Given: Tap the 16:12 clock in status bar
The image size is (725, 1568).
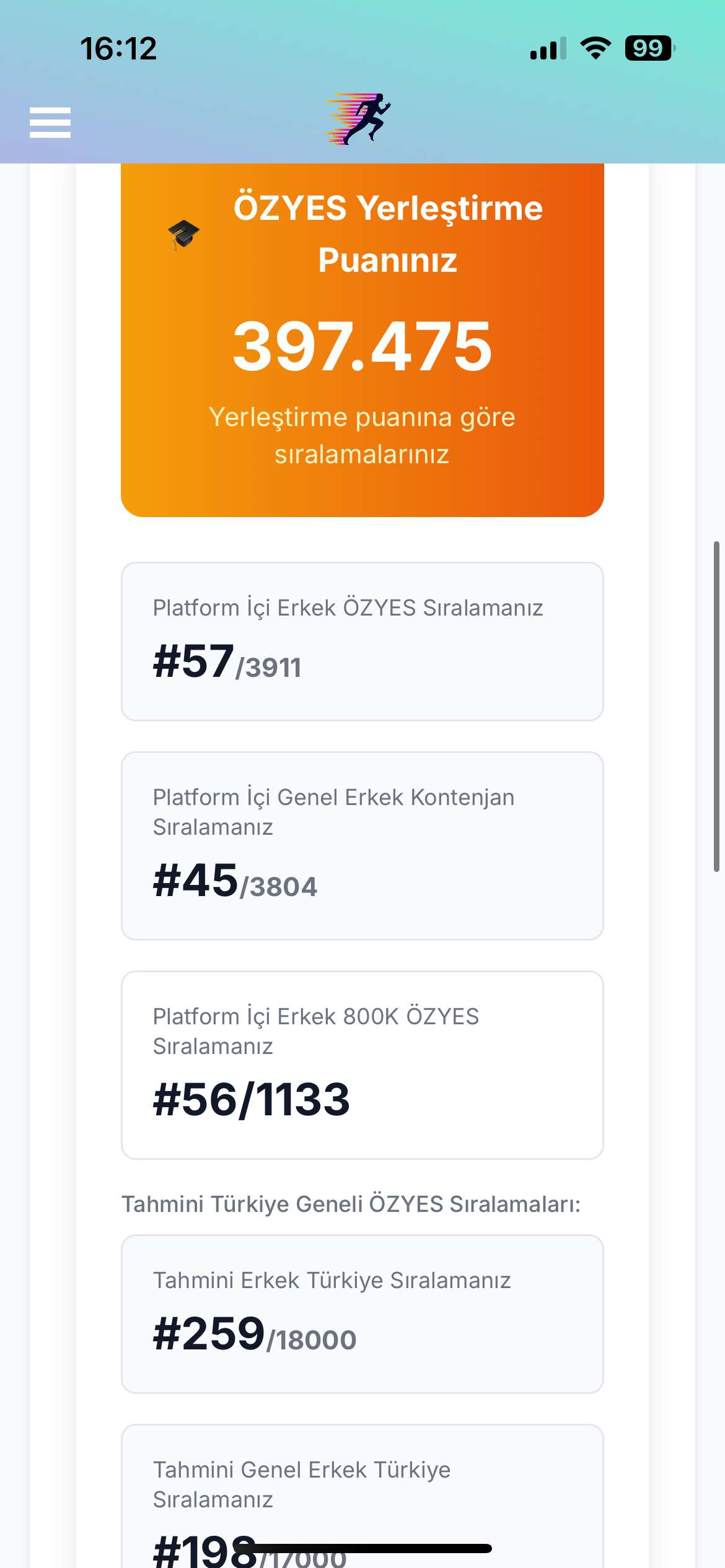Looking at the screenshot, I should pos(118,49).
